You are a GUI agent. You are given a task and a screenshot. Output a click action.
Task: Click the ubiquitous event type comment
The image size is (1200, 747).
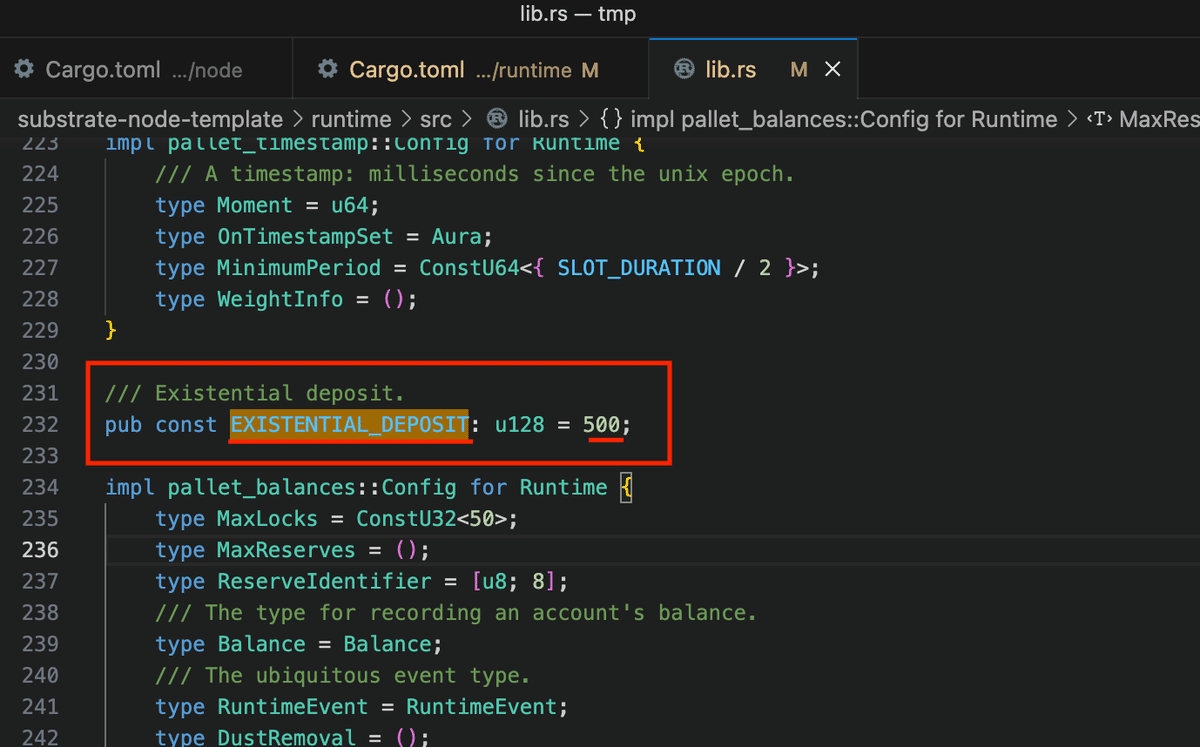click(343, 675)
